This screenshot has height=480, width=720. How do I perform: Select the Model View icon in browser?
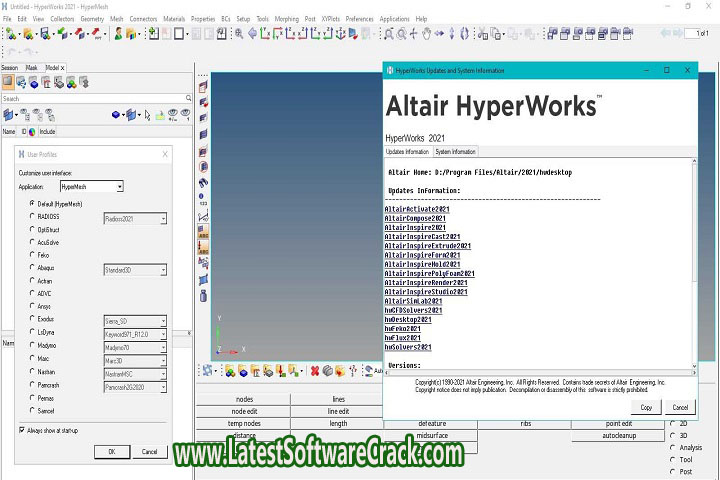[x=8, y=82]
